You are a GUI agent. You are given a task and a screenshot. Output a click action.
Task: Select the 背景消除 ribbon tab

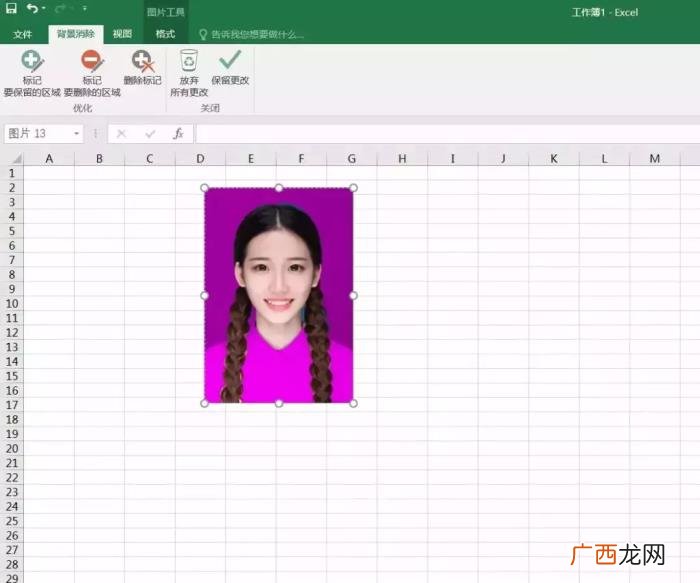(x=76, y=34)
